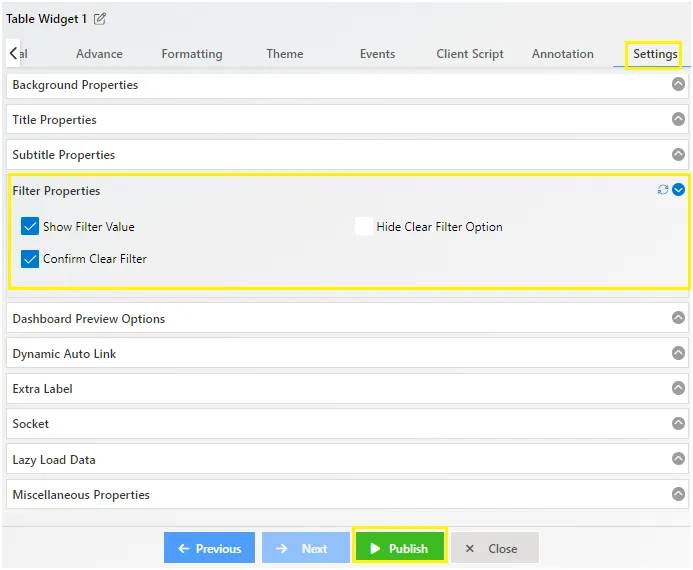Click the Table Widget 1 title text
693x570 pixels.
coord(46,19)
